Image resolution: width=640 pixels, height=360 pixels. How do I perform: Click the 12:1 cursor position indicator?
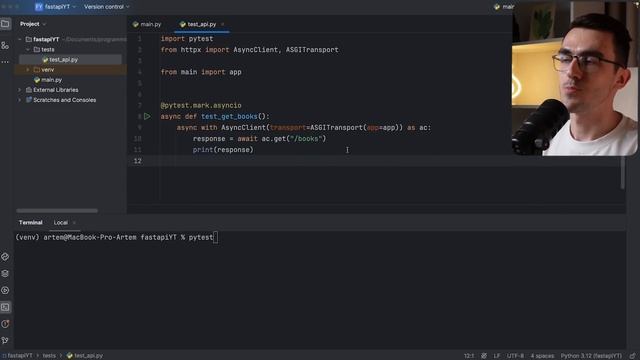click(x=469, y=356)
